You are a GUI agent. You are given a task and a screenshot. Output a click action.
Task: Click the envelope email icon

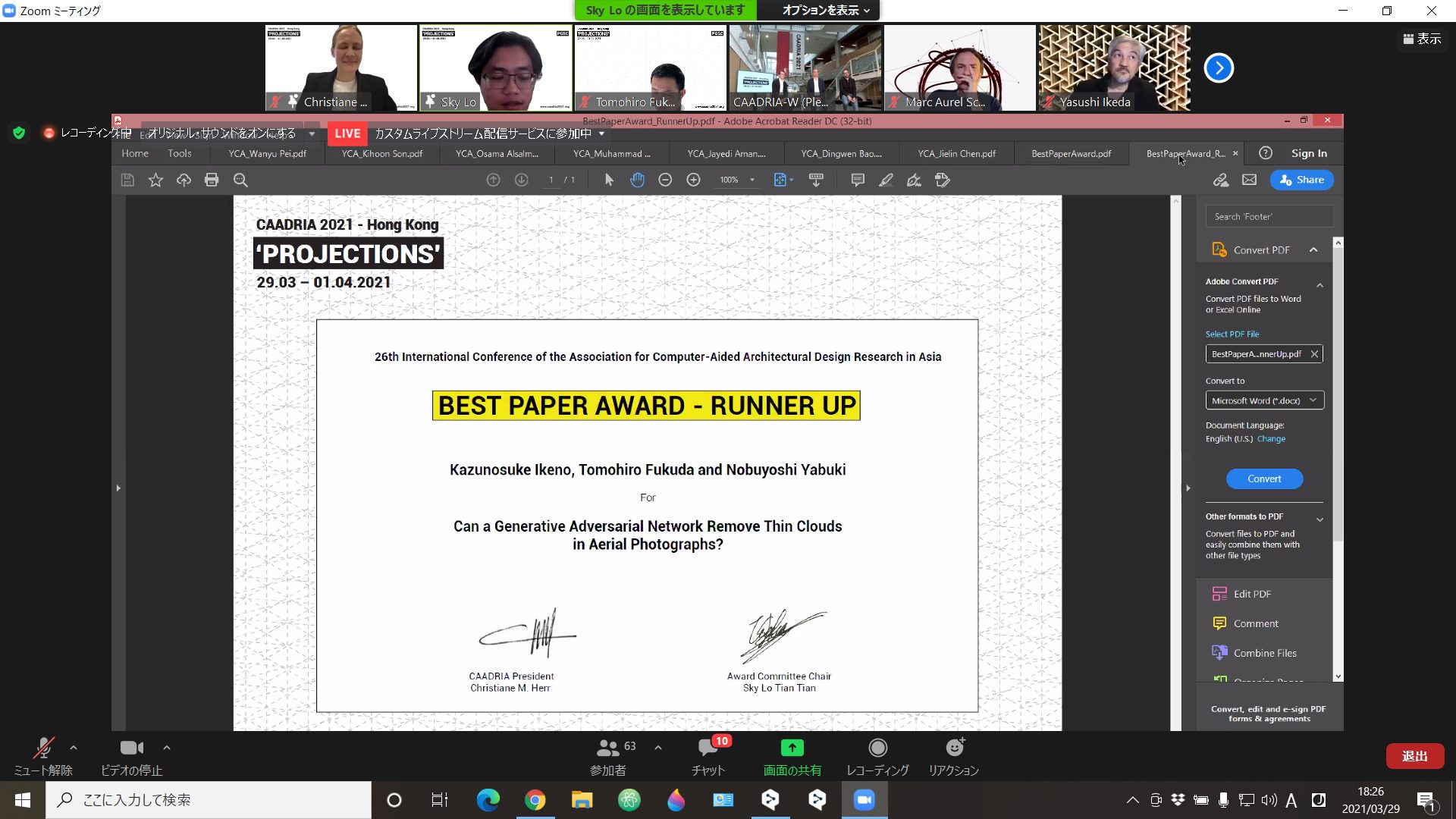pos(1249,180)
